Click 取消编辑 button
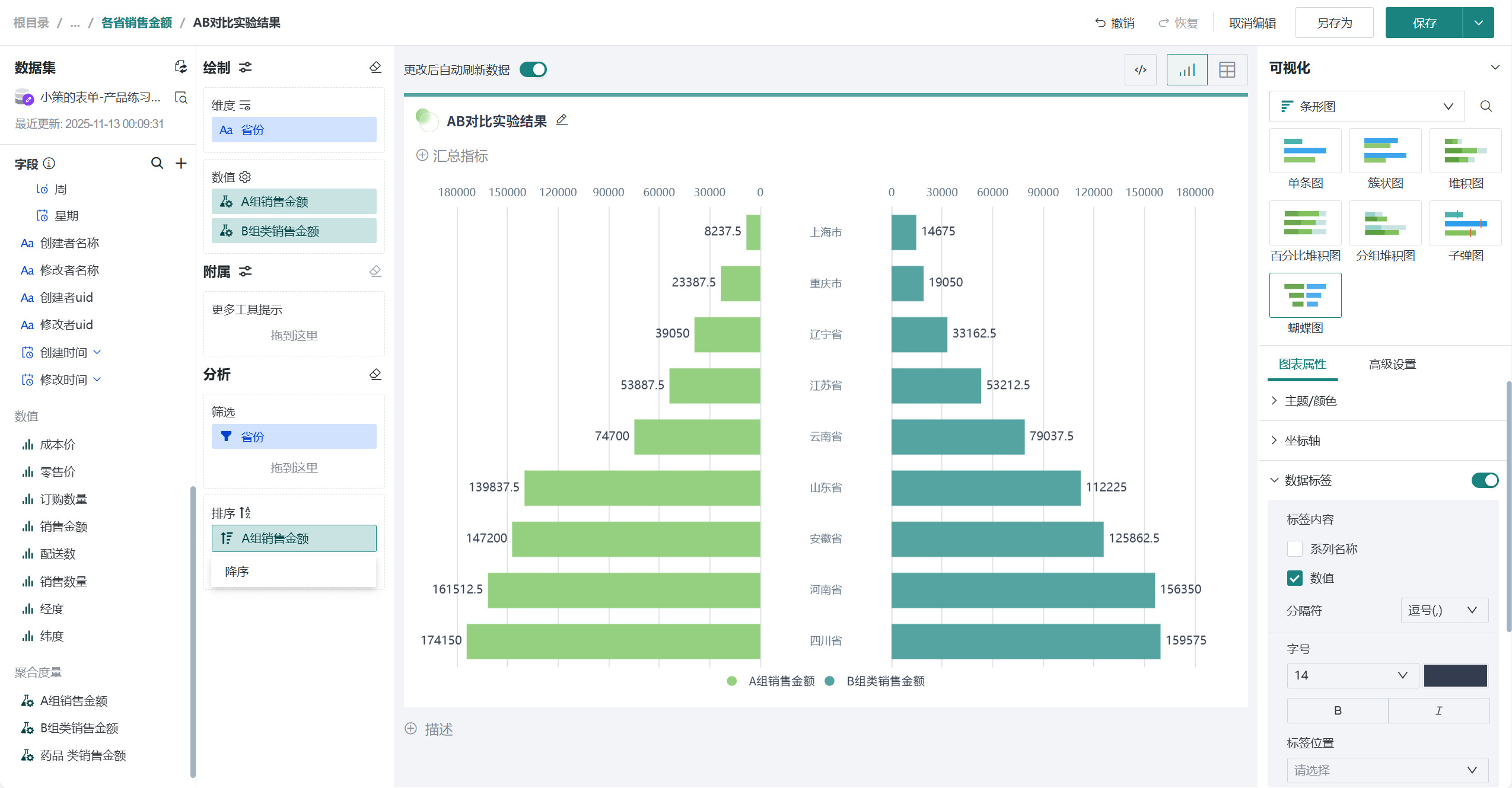 (1252, 23)
